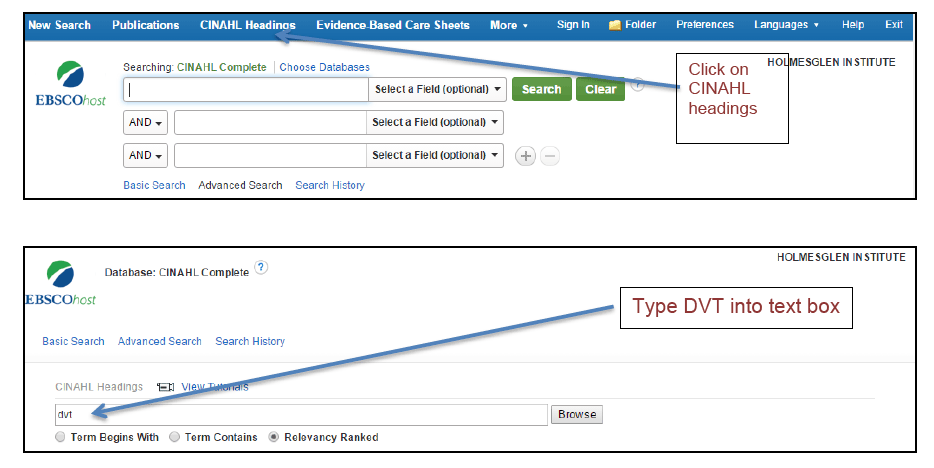Viewport: 934px width, 468px height.
Task: Select the Term Contains radio button
Action: 175,437
